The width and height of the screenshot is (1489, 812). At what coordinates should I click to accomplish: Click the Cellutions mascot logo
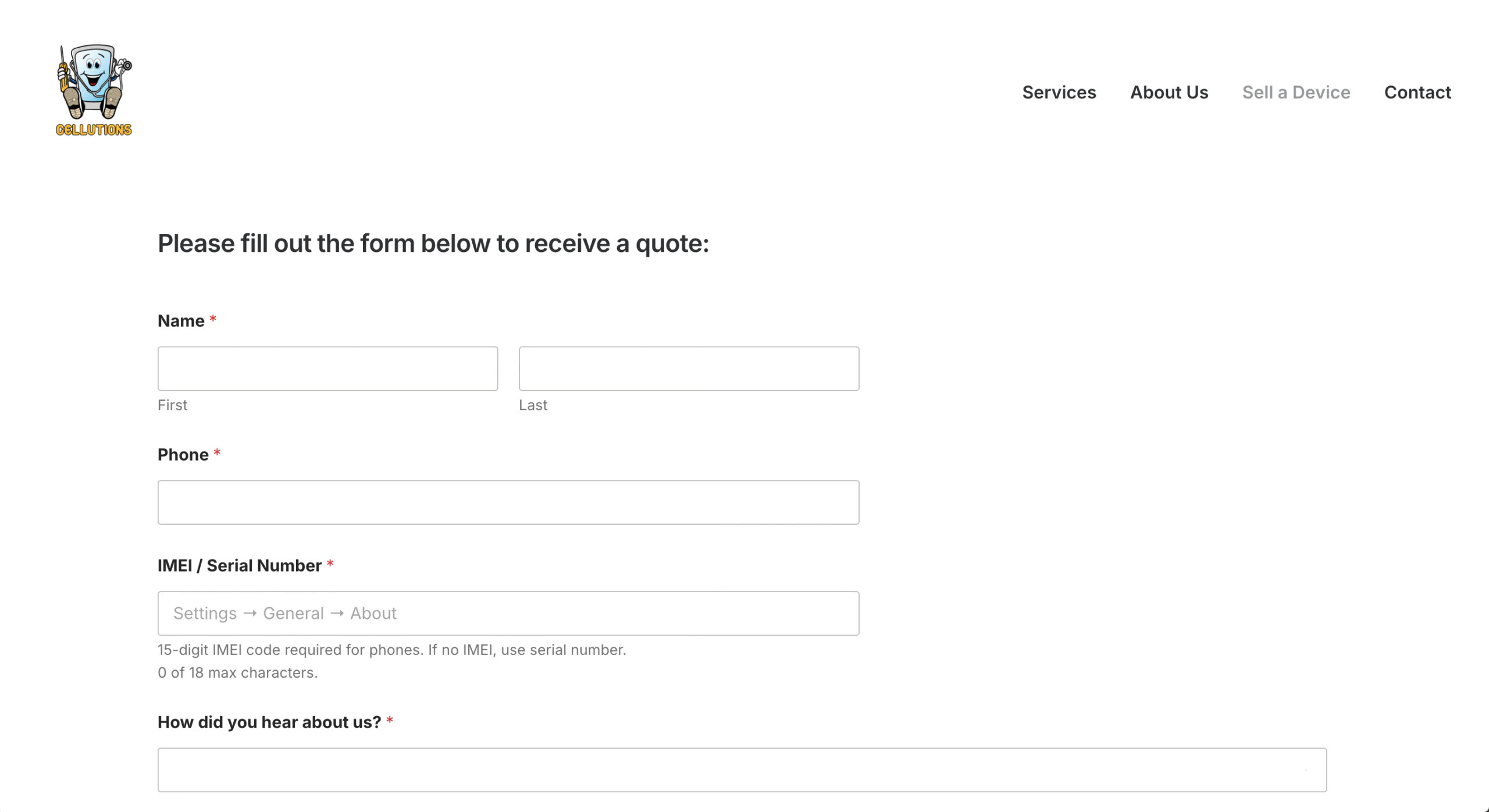point(94,90)
